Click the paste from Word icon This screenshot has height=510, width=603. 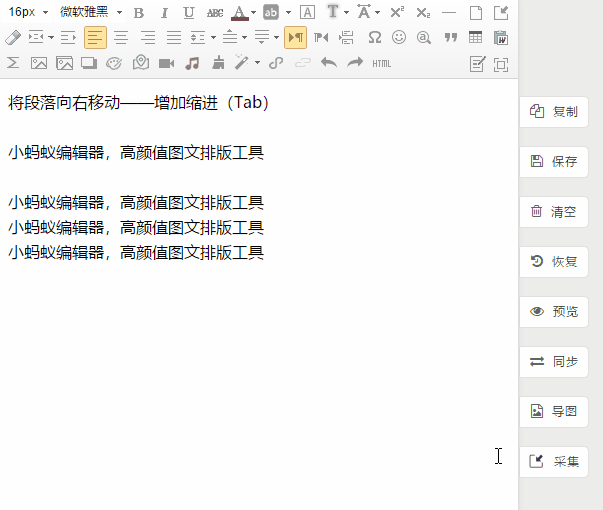pos(501,38)
